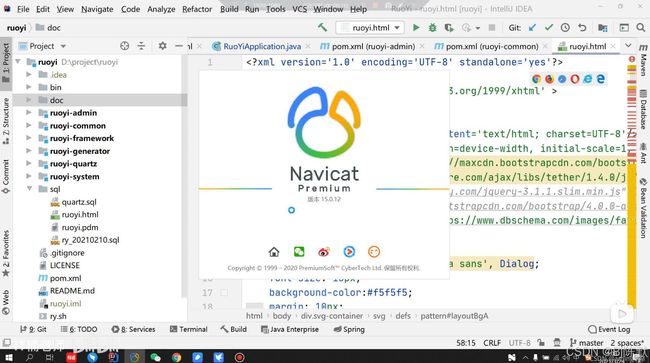Show hidden editor tabs dropdown

coord(628,46)
